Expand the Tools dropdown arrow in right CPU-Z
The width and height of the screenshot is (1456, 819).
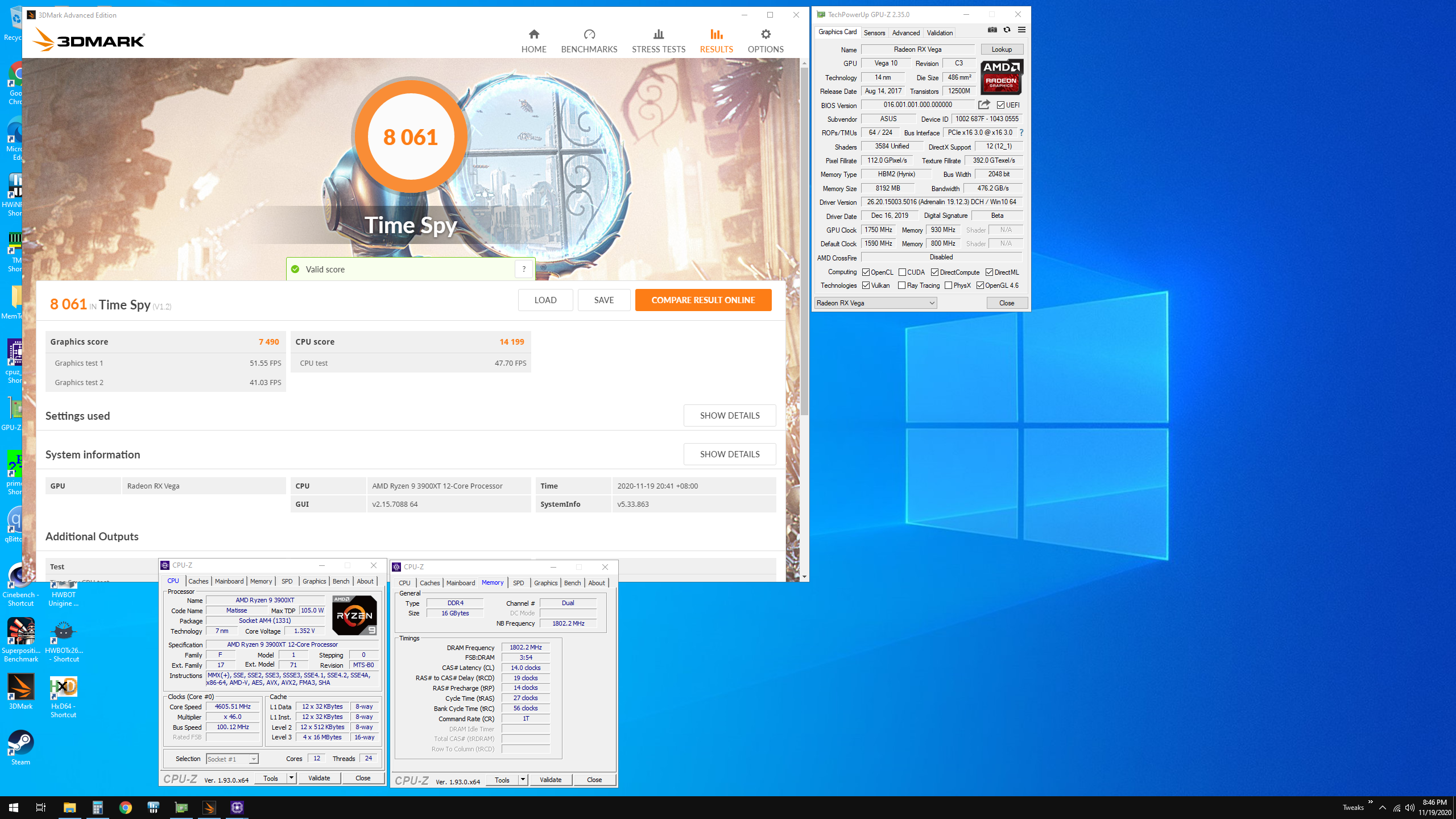click(523, 780)
